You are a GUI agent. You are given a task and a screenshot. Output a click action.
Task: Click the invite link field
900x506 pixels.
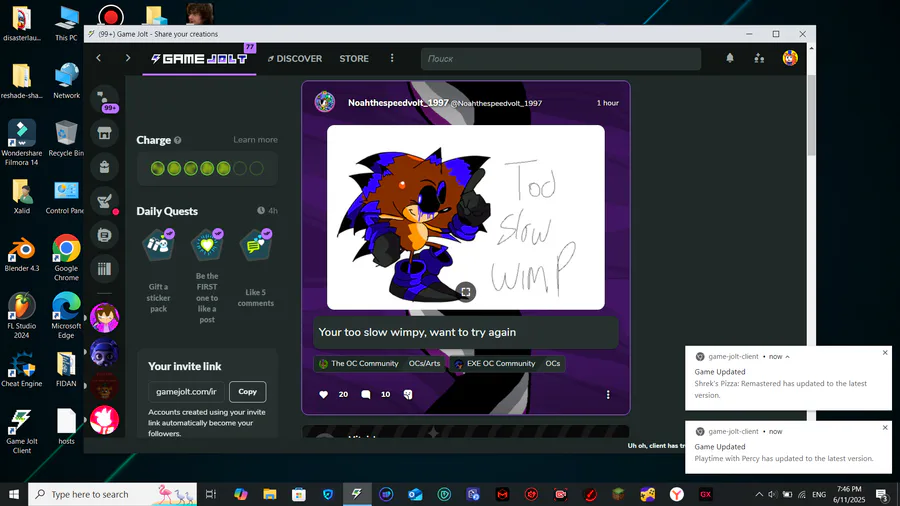[187, 391]
